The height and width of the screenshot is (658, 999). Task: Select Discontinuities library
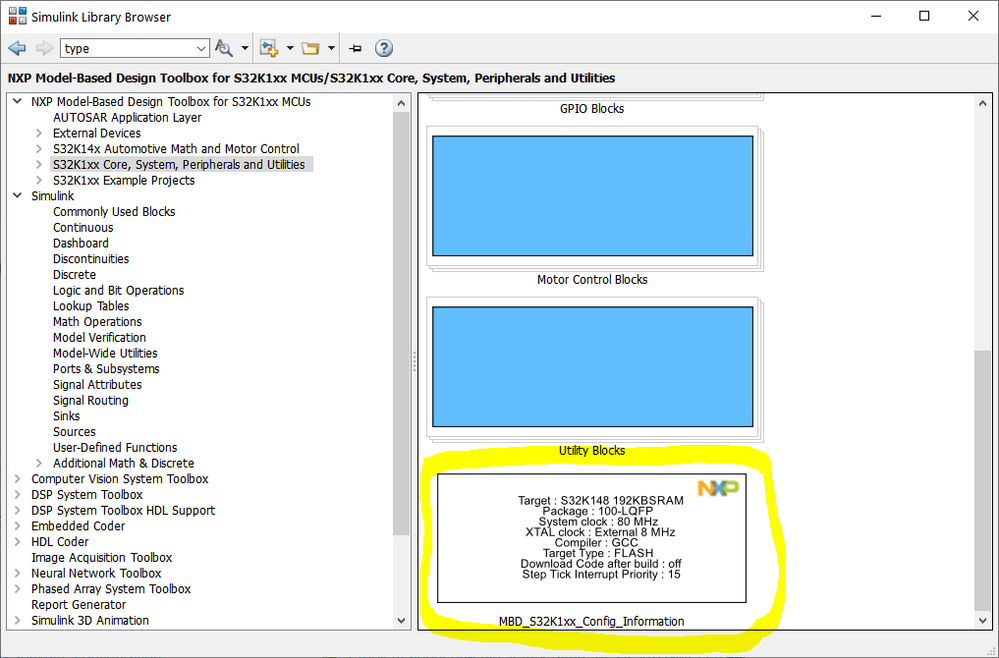click(x=90, y=259)
